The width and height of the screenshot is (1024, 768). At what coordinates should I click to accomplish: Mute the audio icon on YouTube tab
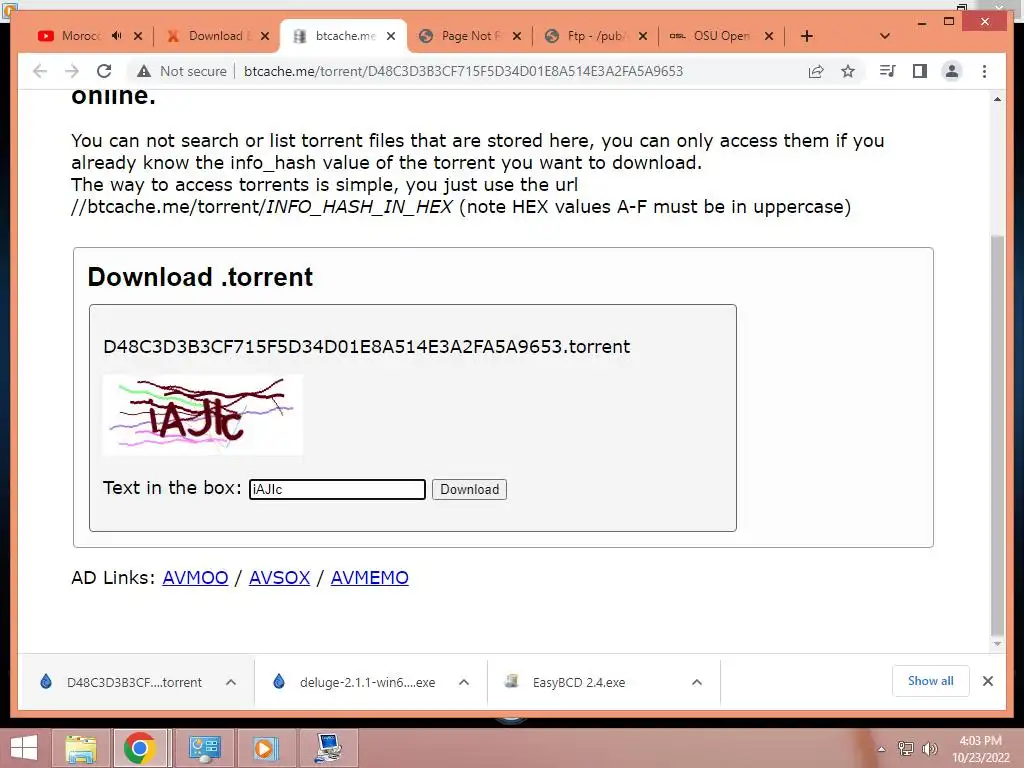(116, 36)
